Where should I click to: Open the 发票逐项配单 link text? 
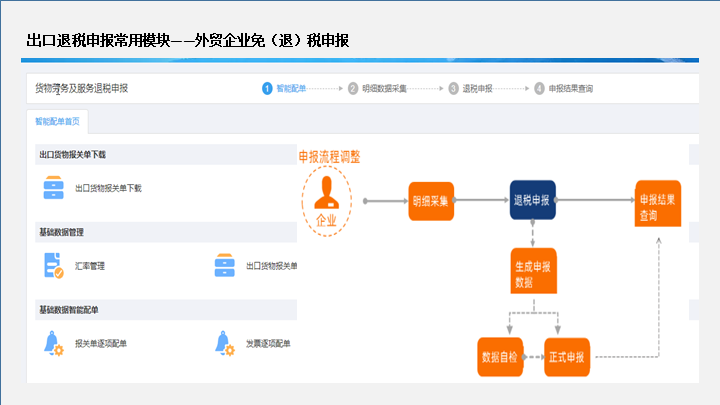pyautogui.click(x=268, y=343)
